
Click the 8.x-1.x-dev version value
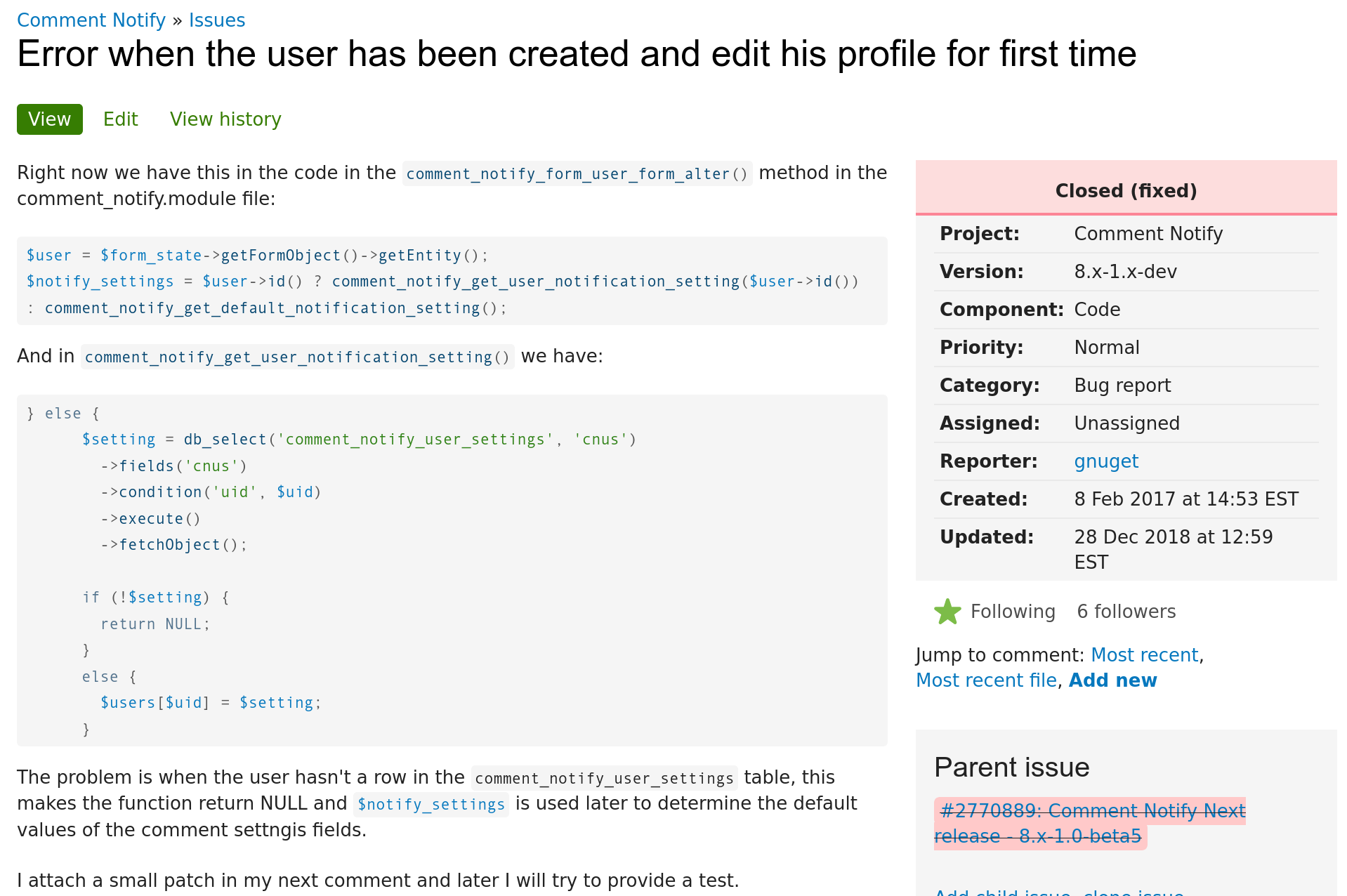coord(1125,272)
